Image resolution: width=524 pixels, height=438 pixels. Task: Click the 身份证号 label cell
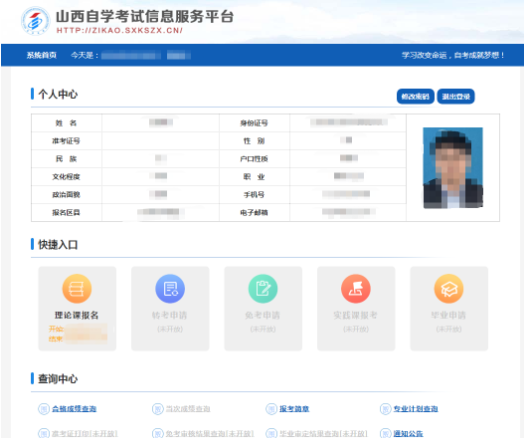(254, 123)
